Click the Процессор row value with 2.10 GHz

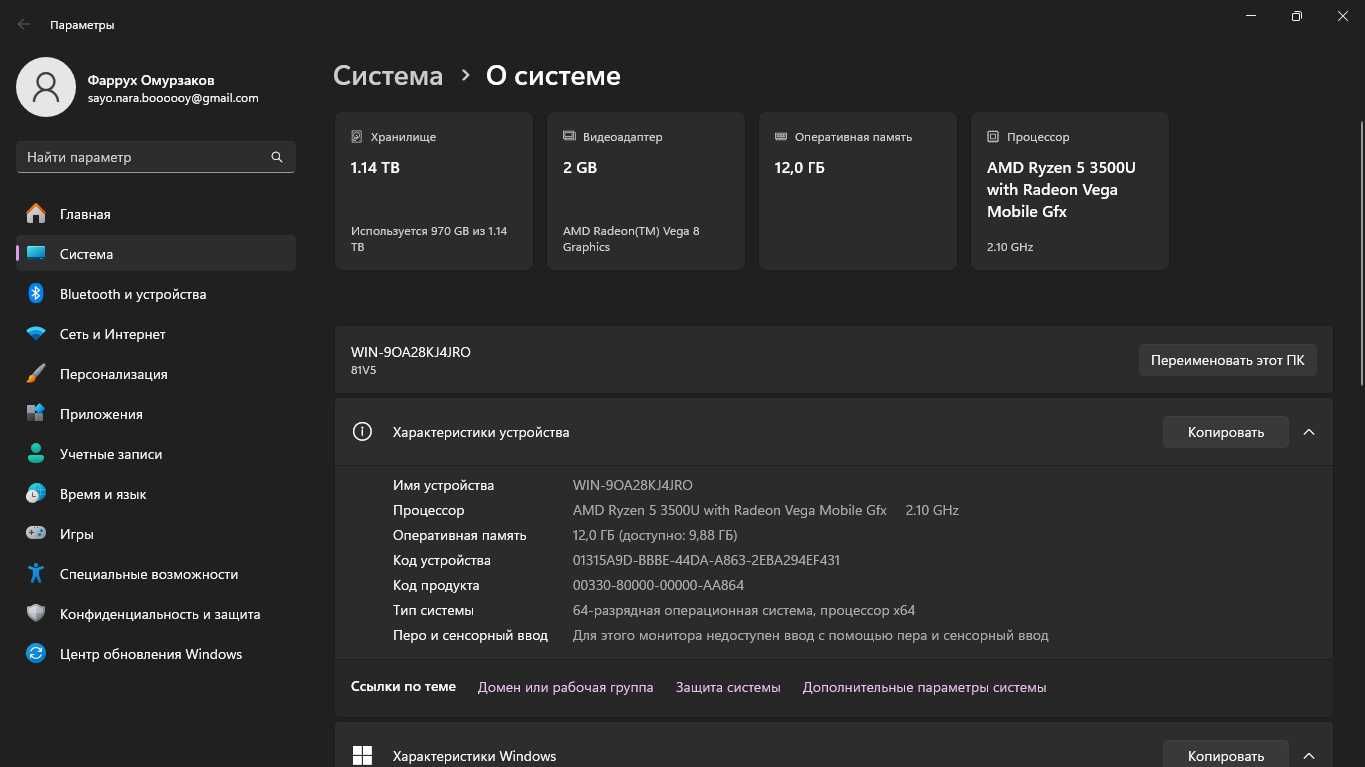(766, 510)
